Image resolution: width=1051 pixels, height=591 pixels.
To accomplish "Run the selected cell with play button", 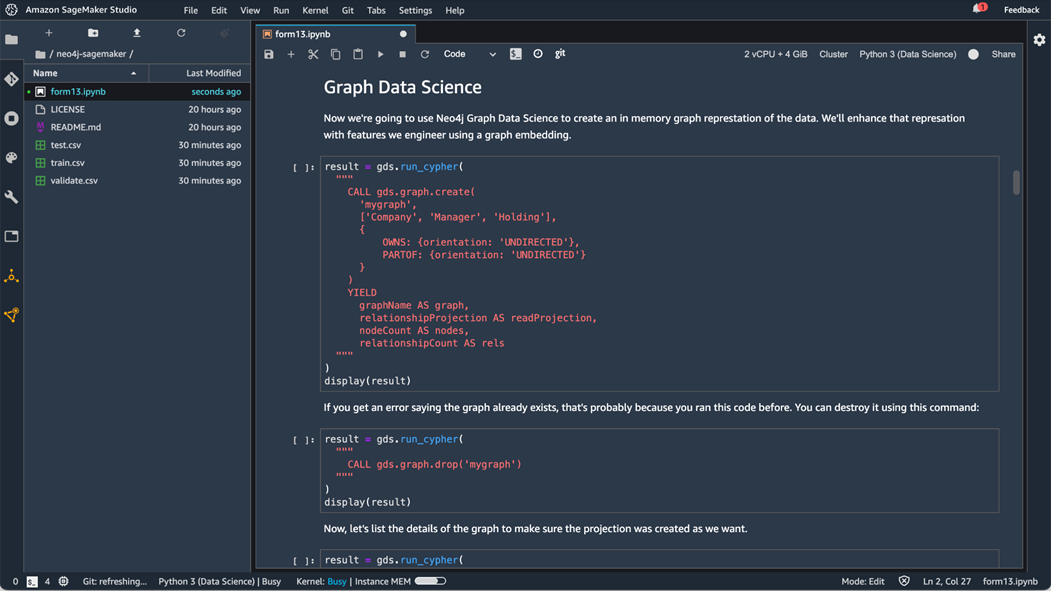I will pyautogui.click(x=380, y=54).
